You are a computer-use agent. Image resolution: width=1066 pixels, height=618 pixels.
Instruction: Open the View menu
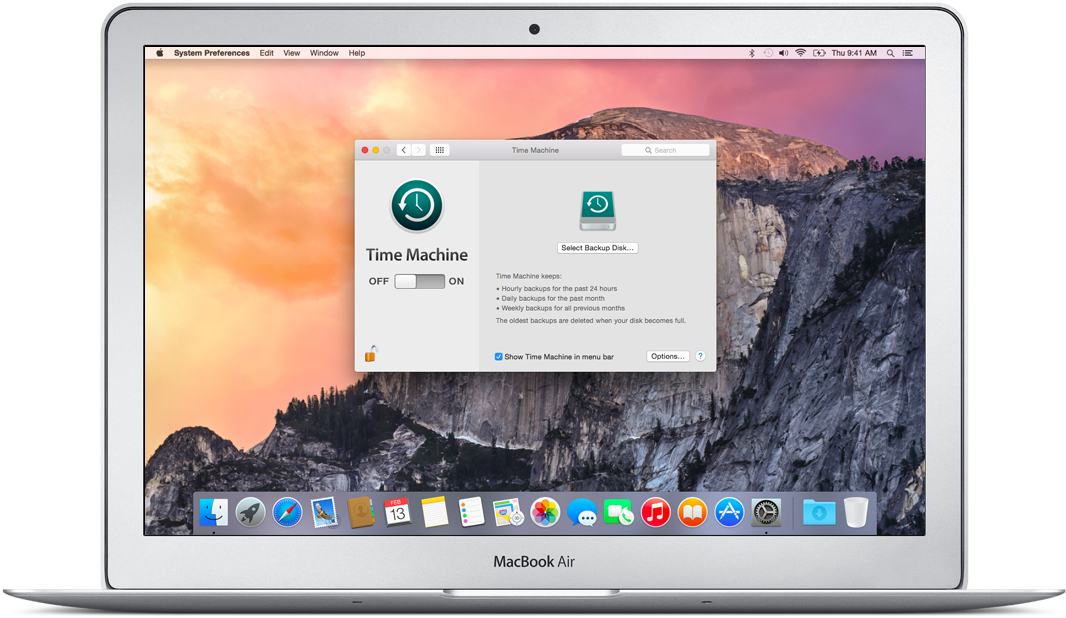tap(292, 53)
